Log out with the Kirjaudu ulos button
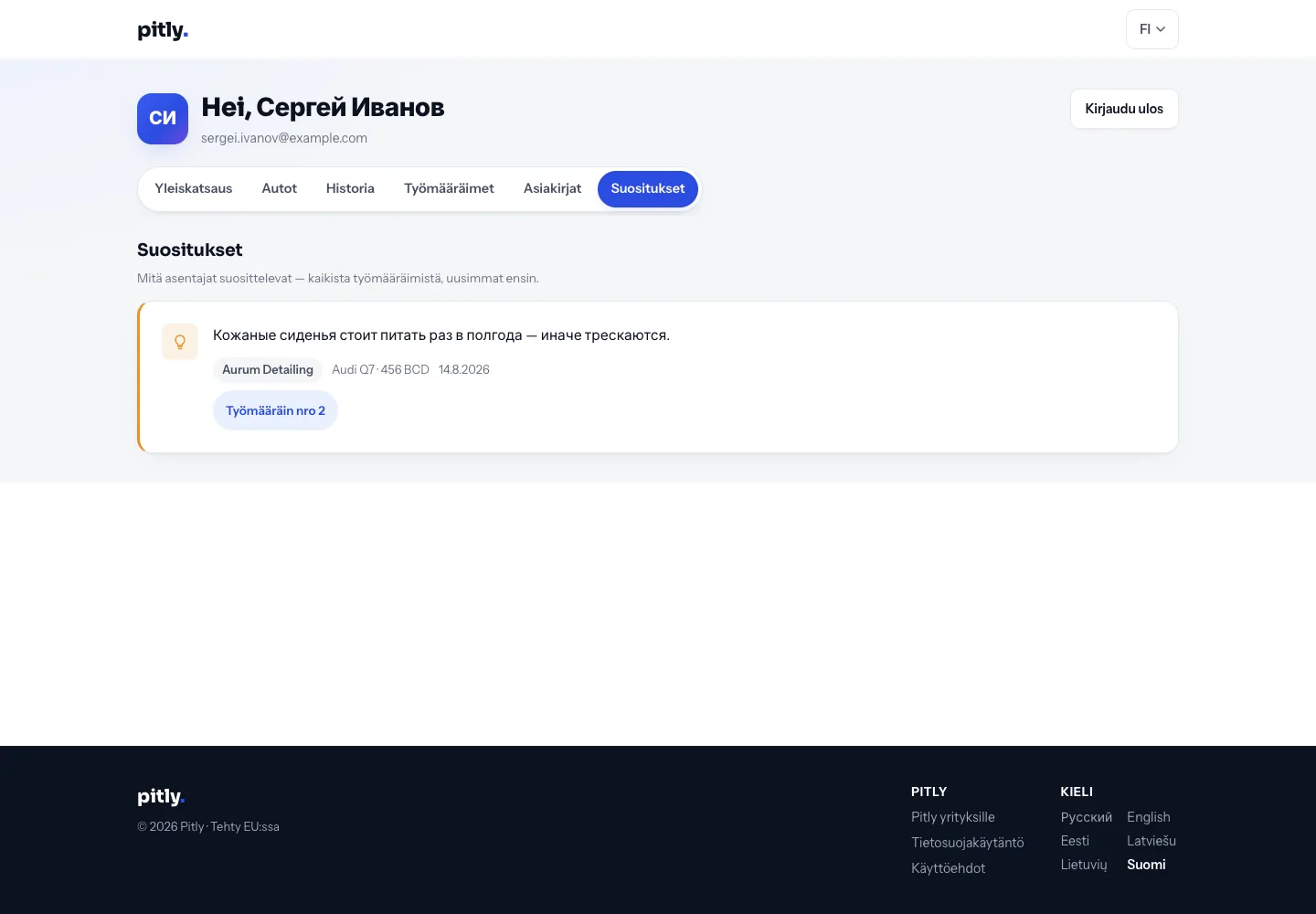 [1124, 109]
